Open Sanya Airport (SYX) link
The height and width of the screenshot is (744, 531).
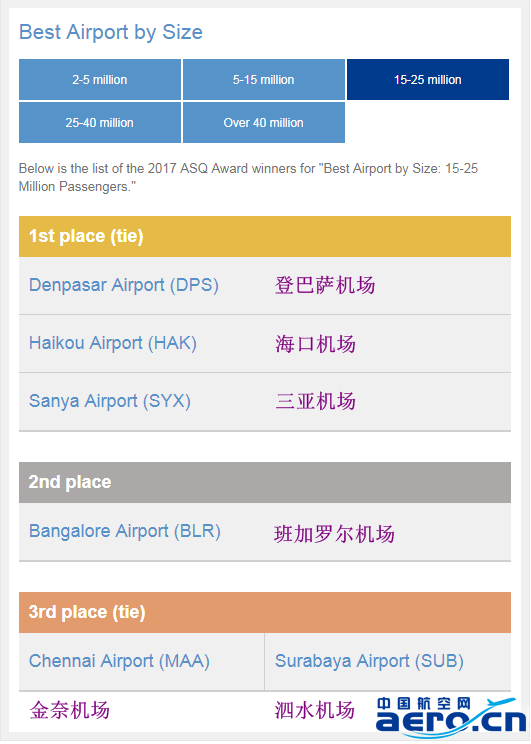click(110, 401)
